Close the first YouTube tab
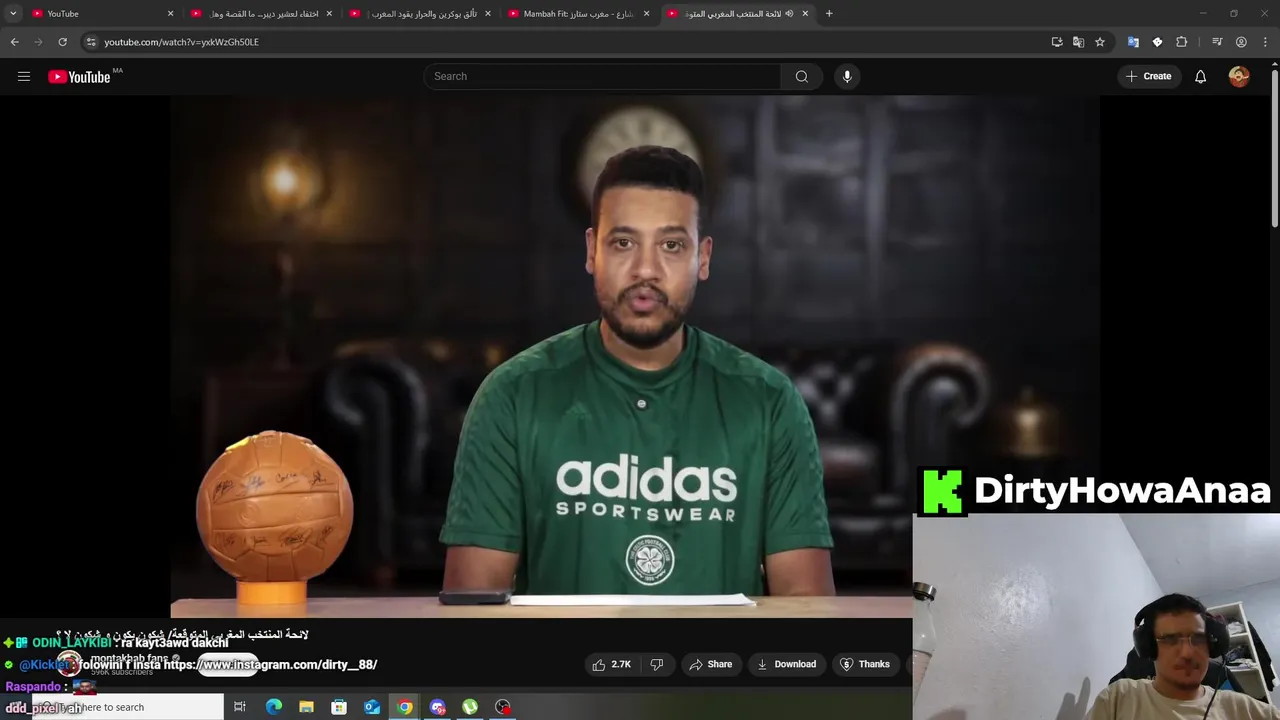This screenshot has height=720, width=1280. click(170, 14)
